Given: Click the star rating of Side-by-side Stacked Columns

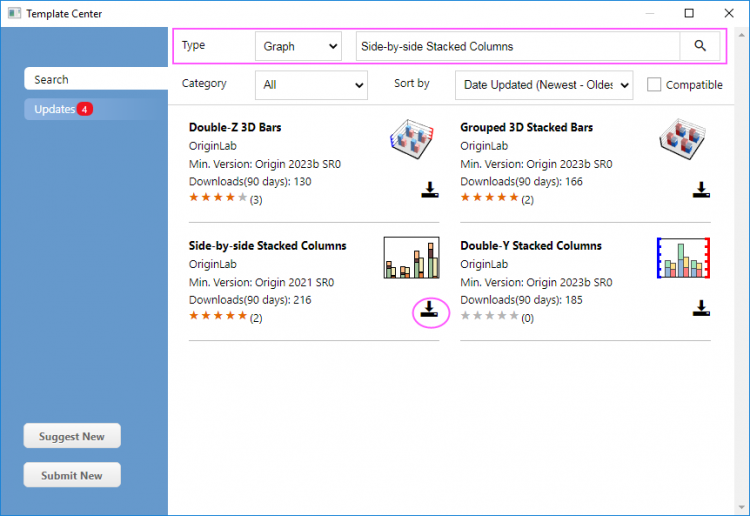Looking at the screenshot, I should (218, 316).
